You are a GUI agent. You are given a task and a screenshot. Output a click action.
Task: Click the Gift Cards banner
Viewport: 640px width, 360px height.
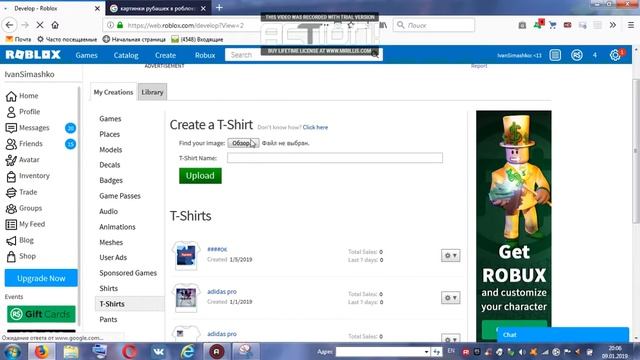[x=41, y=314]
